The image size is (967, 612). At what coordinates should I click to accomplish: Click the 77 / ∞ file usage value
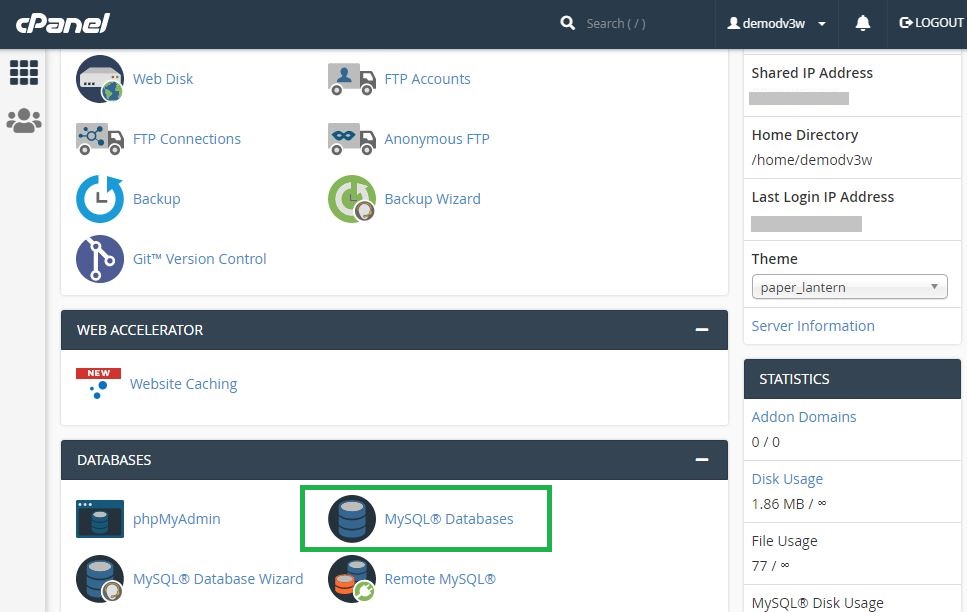(770, 566)
